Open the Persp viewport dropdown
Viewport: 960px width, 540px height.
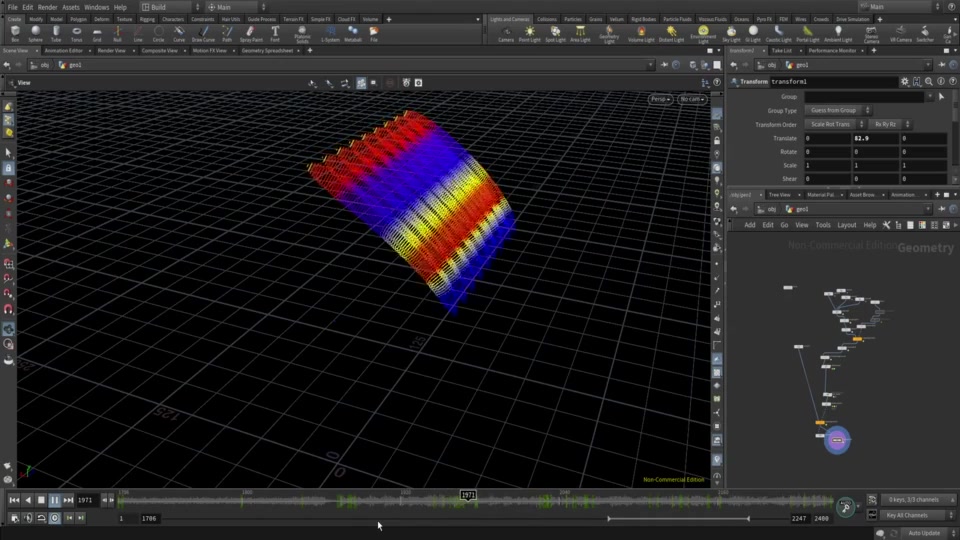coord(660,99)
